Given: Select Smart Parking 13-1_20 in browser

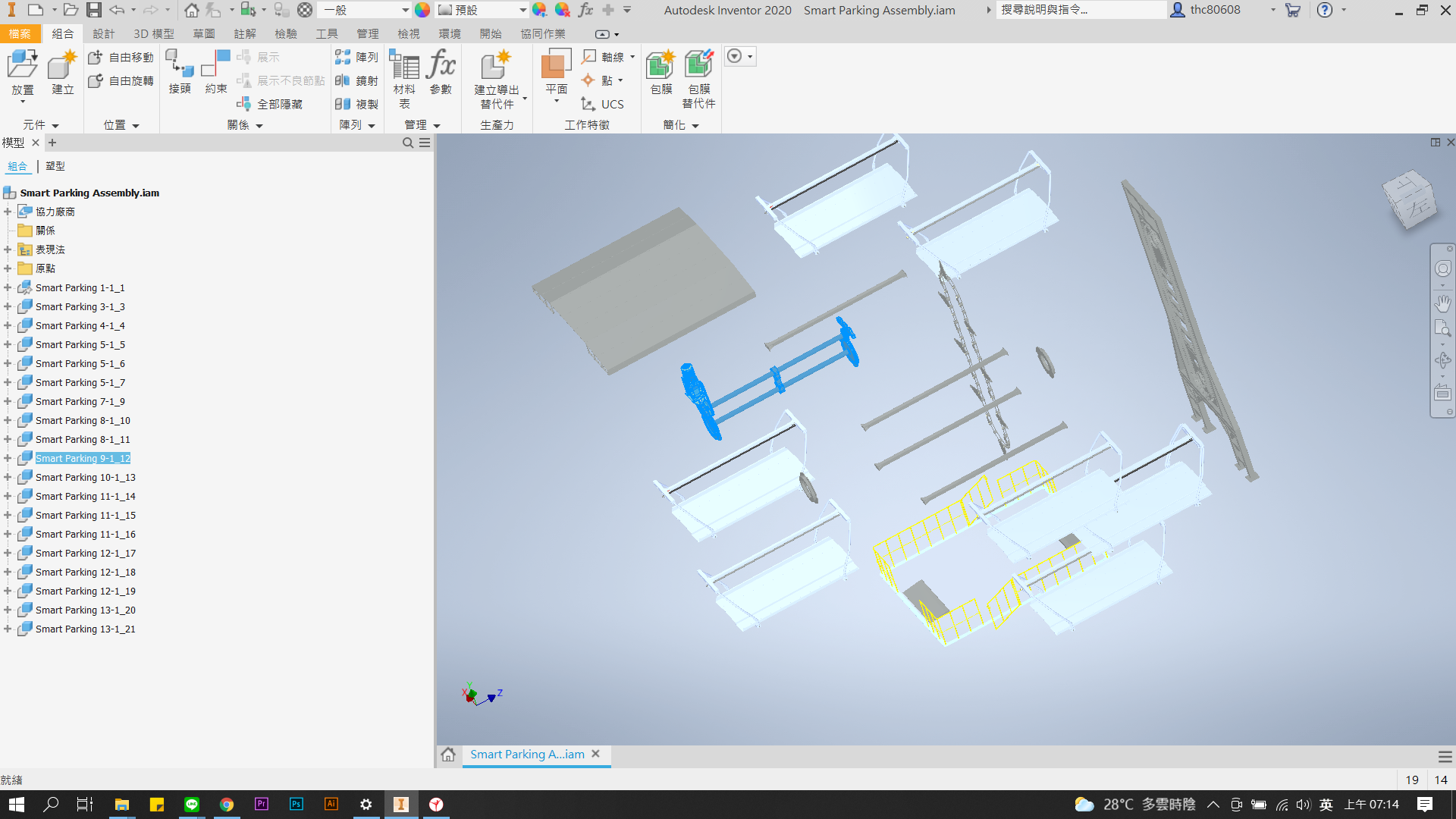Looking at the screenshot, I should pyautogui.click(x=85, y=610).
